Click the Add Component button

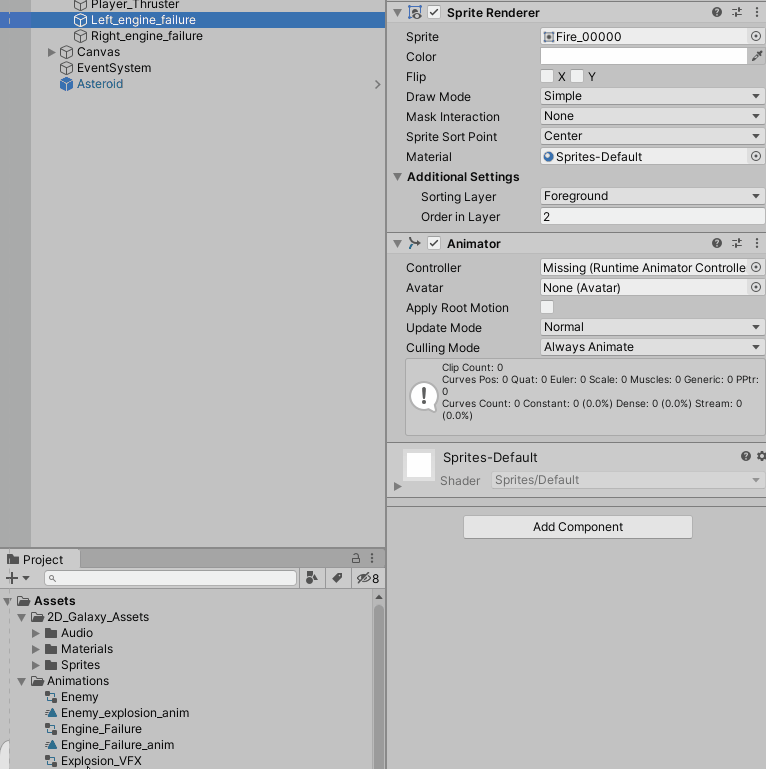578,527
